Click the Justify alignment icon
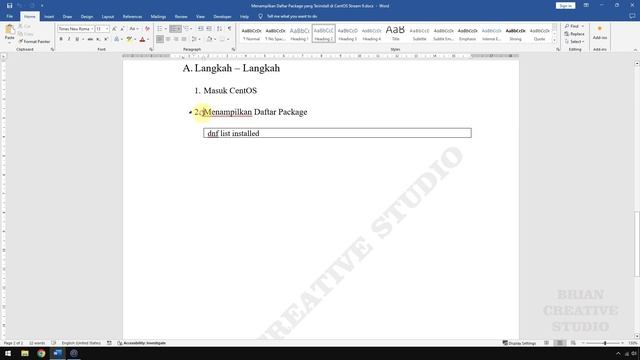640x360 pixels. (184, 39)
